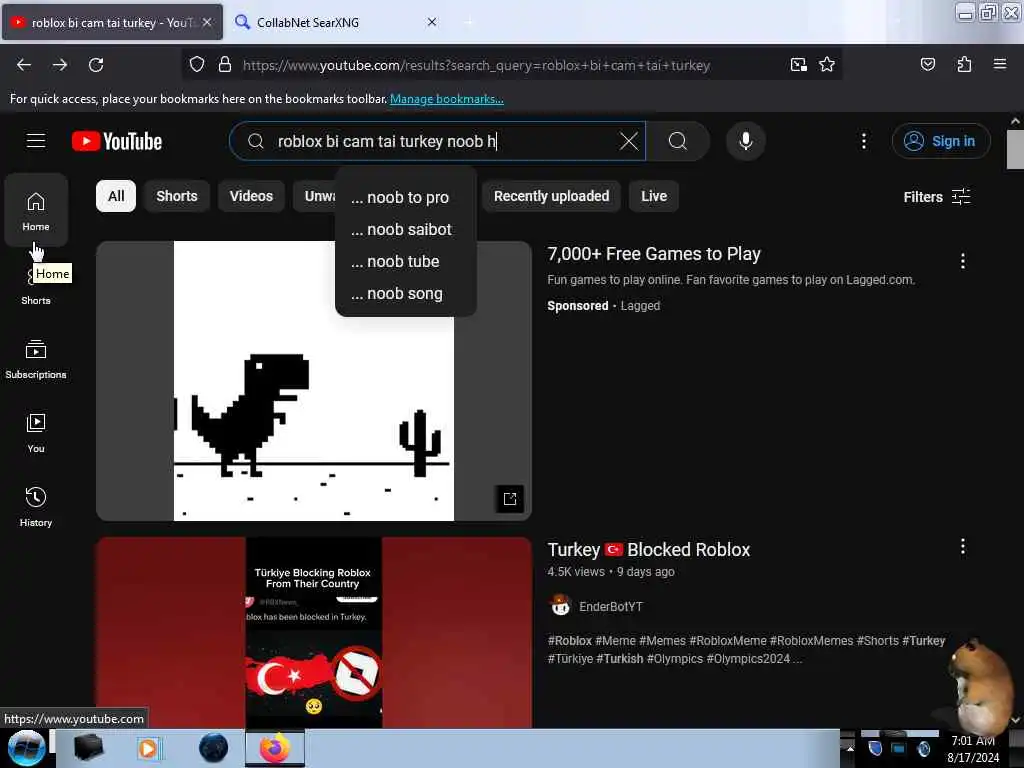Screen dimensions: 1024x768
Task: Start voice search with the microphone icon
Action: pos(745,141)
